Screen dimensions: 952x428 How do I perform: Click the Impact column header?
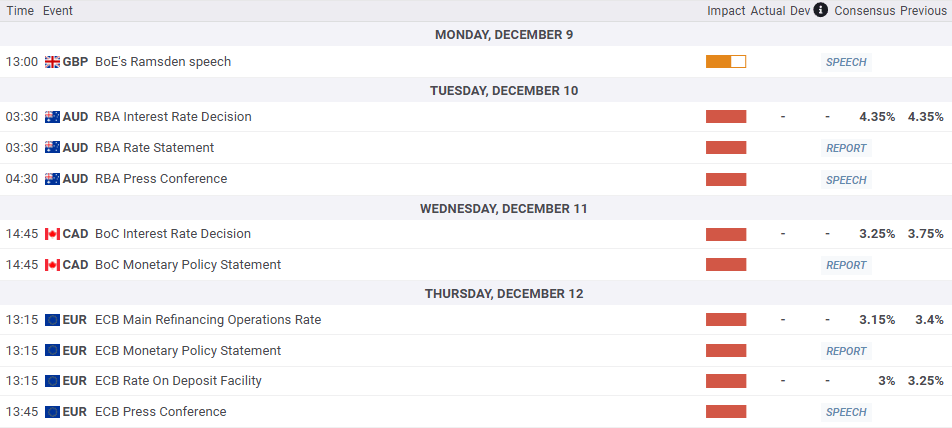tap(726, 10)
